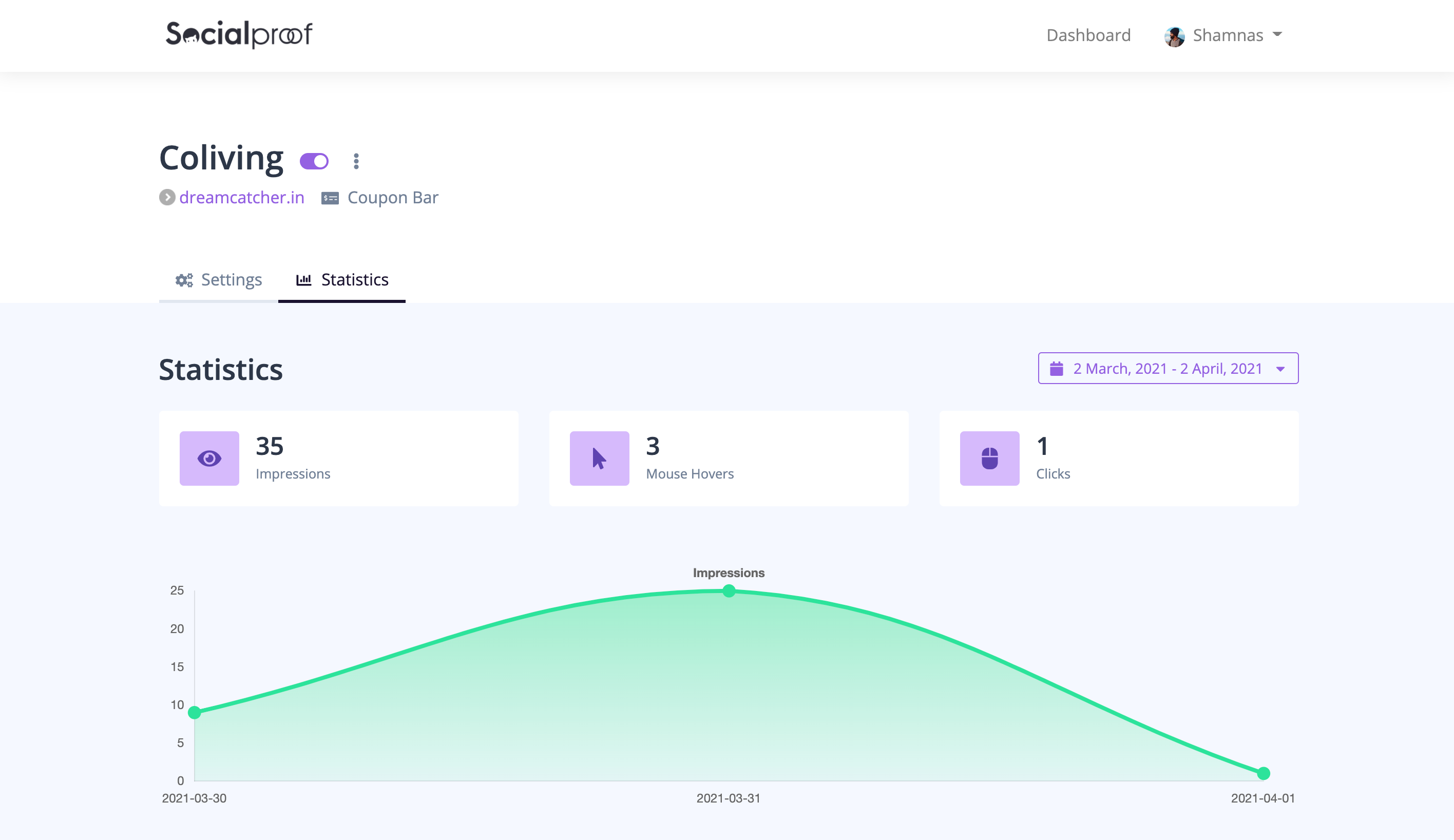The image size is (1454, 840).
Task: Click the 2021-03-31 peak data point
Action: [x=729, y=591]
